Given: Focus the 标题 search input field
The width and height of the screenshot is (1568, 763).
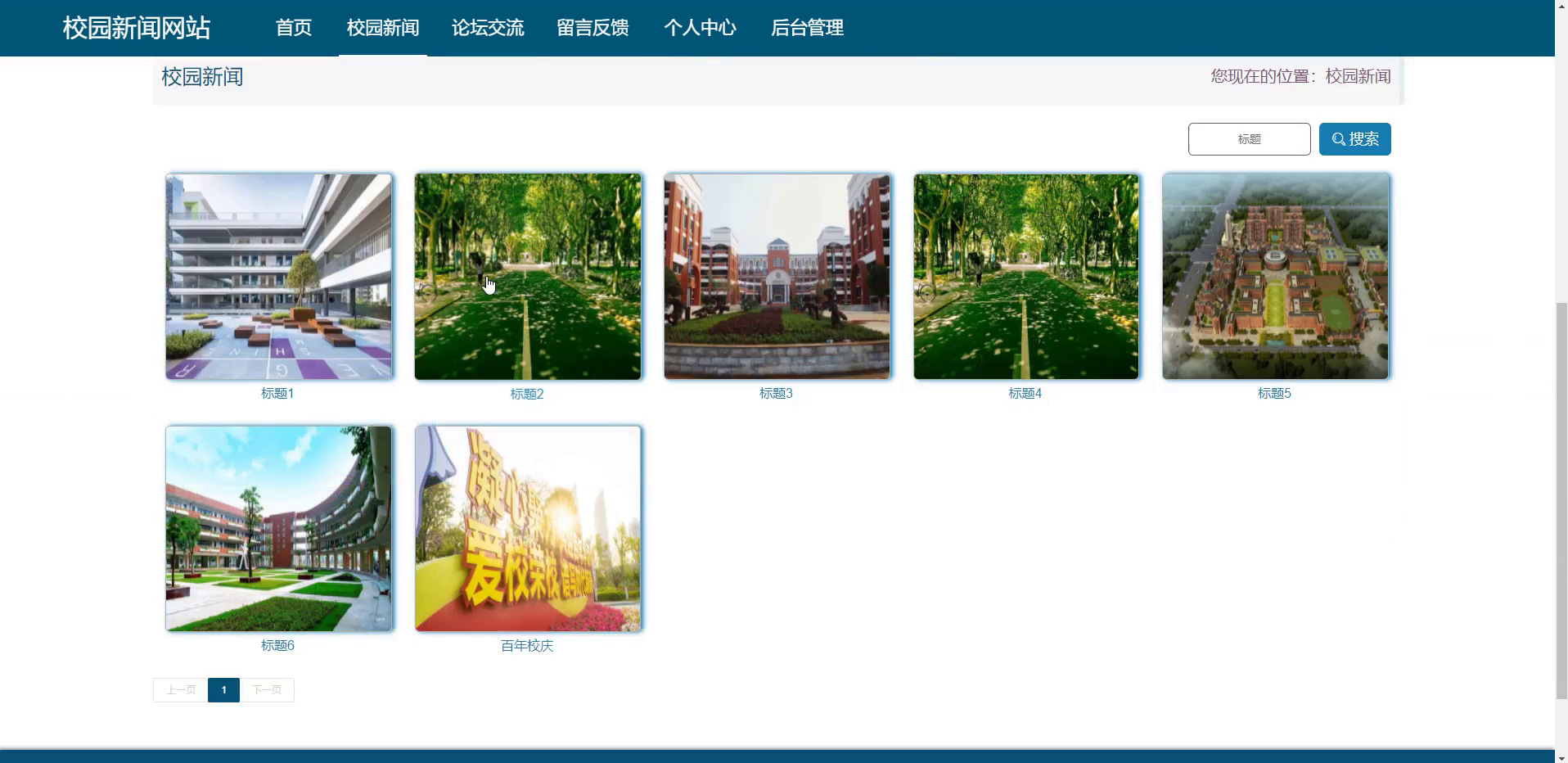Looking at the screenshot, I should (x=1249, y=139).
